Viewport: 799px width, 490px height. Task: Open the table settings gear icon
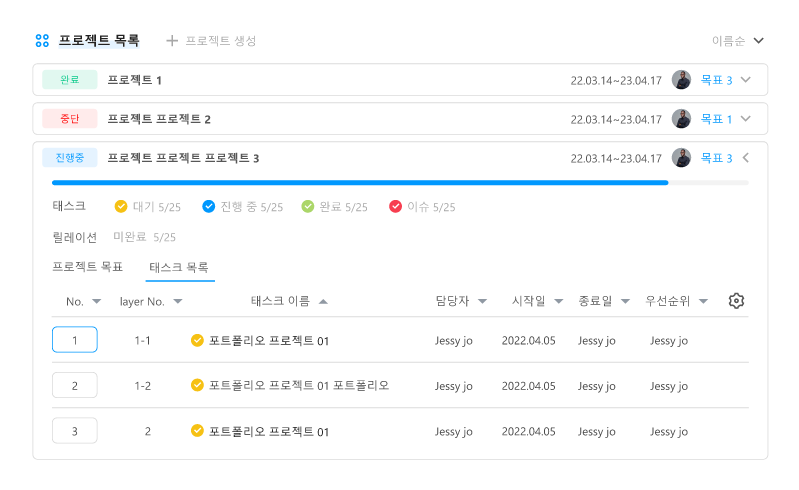pos(737,301)
